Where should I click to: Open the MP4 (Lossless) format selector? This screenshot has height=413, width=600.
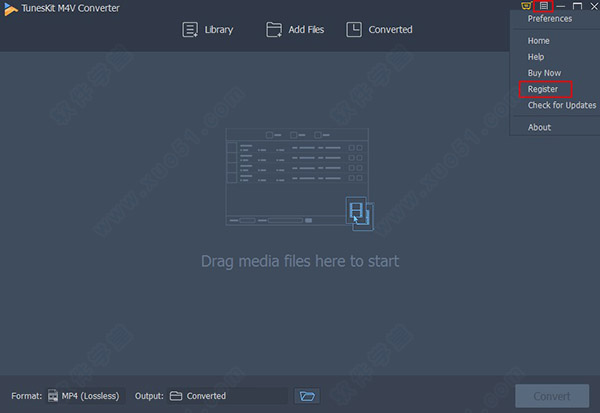90,396
